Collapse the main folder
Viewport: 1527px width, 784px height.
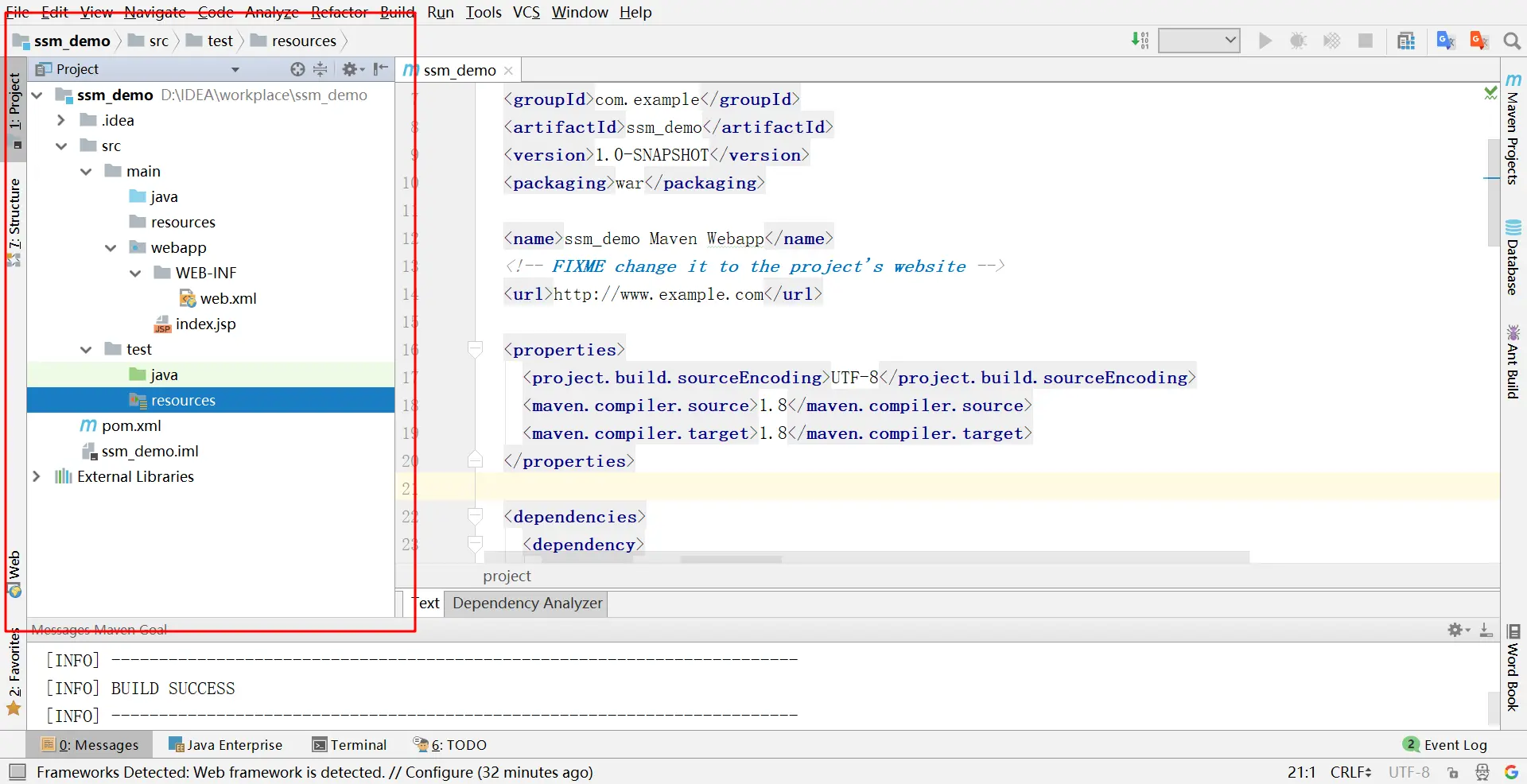tap(86, 172)
